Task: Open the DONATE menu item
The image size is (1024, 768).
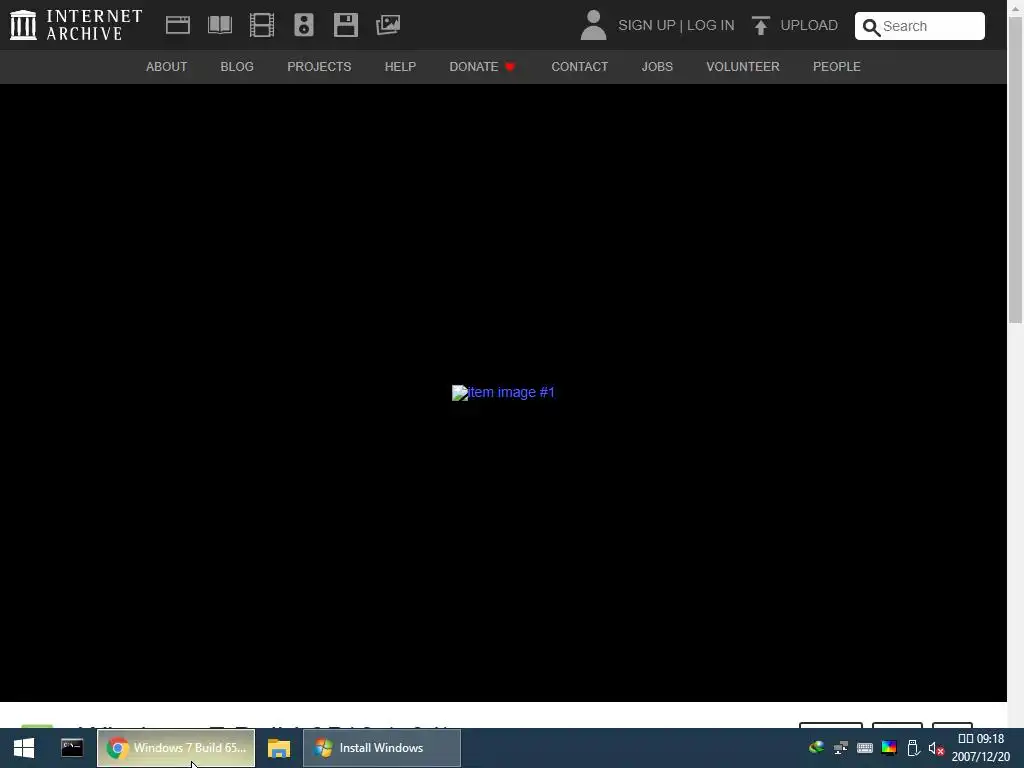Action: click(x=482, y=67)
